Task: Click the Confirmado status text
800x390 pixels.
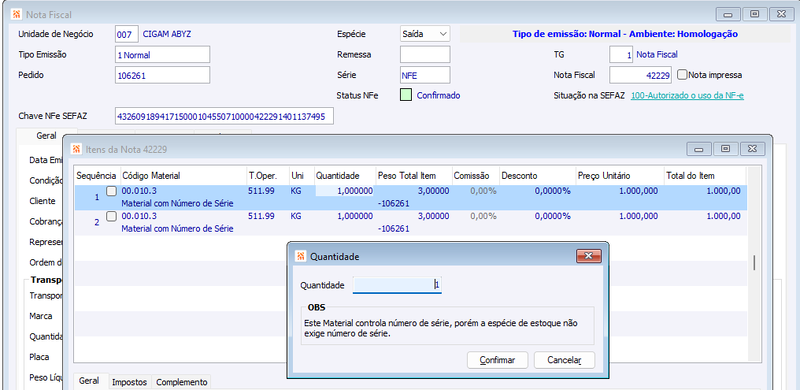Action: [438, 95]
